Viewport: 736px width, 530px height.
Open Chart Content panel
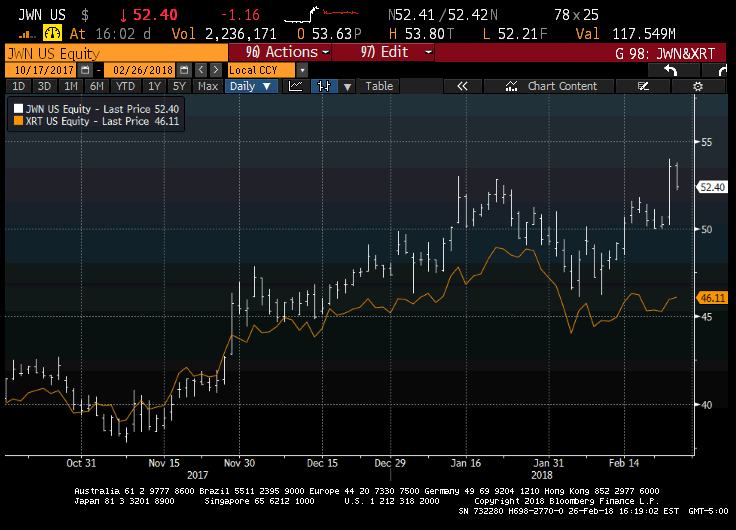[549, 86]
